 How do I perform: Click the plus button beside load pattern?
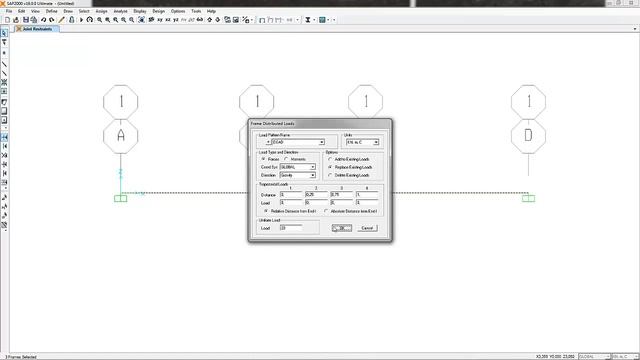pos(268,142)
